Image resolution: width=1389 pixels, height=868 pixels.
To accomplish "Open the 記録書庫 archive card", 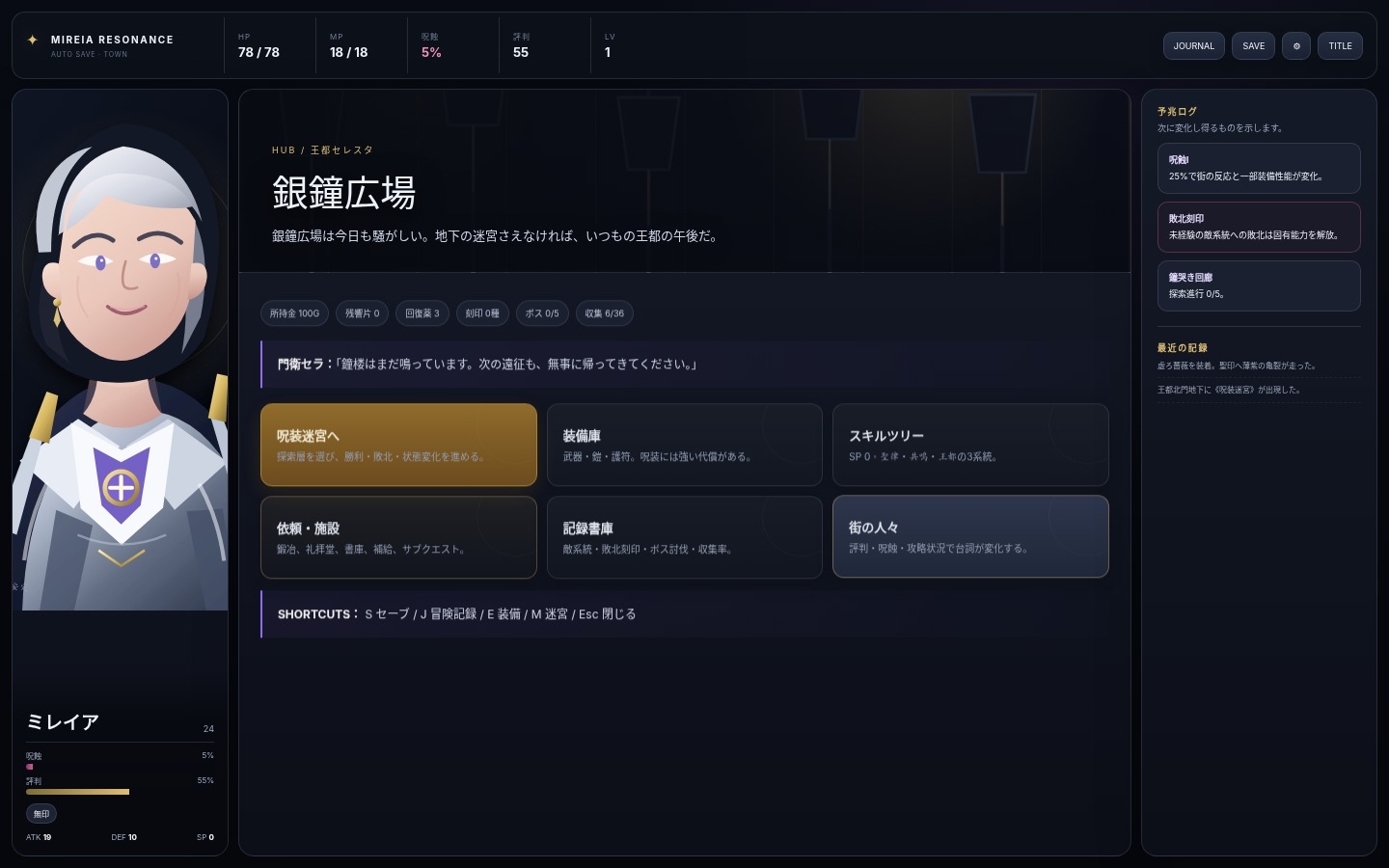I will click(x=684, y=537).
